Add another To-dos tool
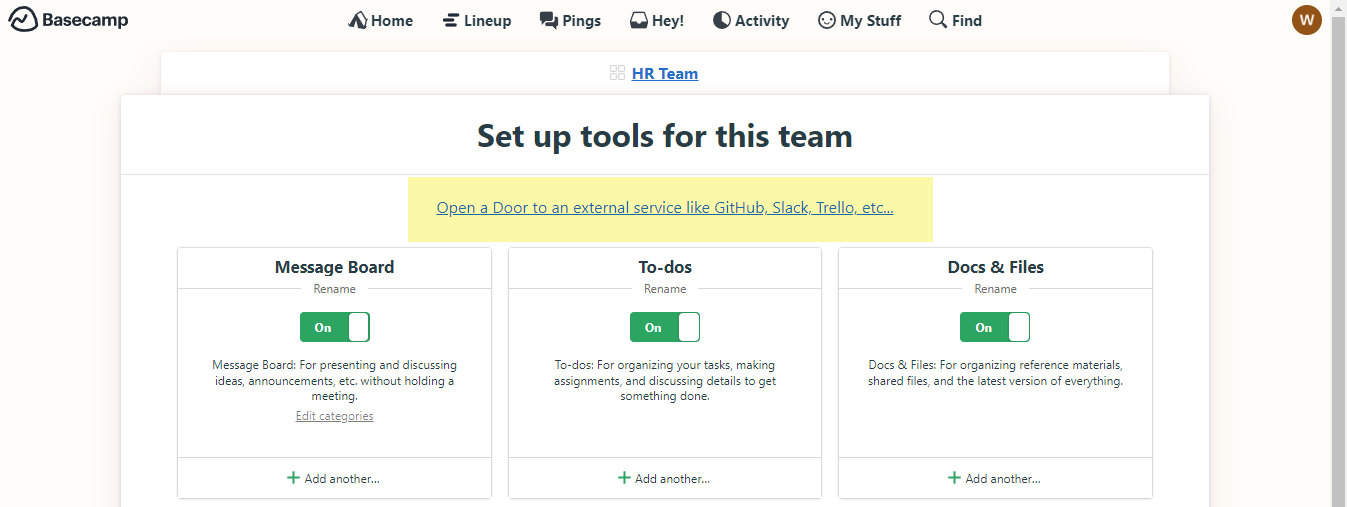 (665, 478)
